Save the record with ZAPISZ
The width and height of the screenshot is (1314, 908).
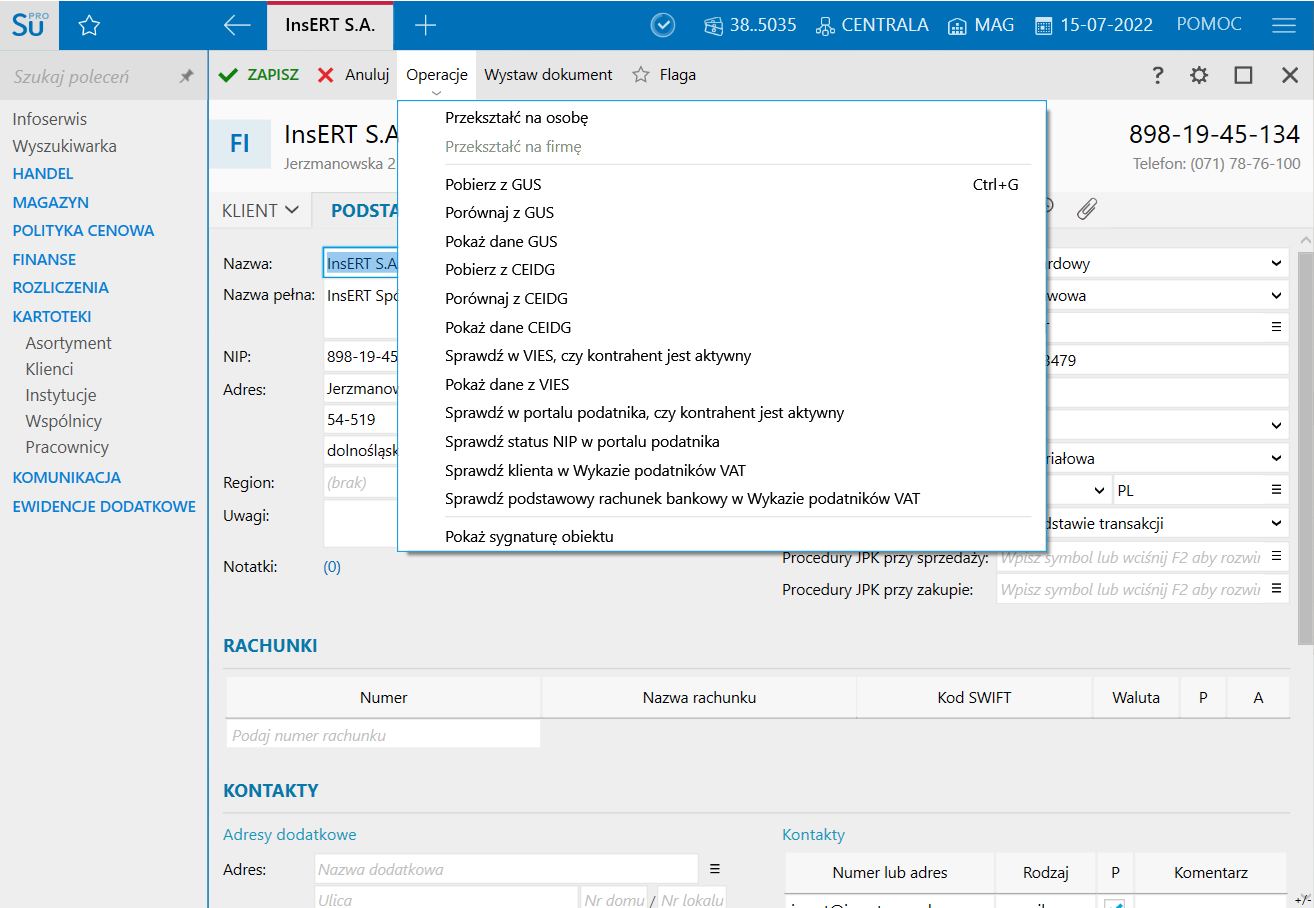[x=258, y=75]
